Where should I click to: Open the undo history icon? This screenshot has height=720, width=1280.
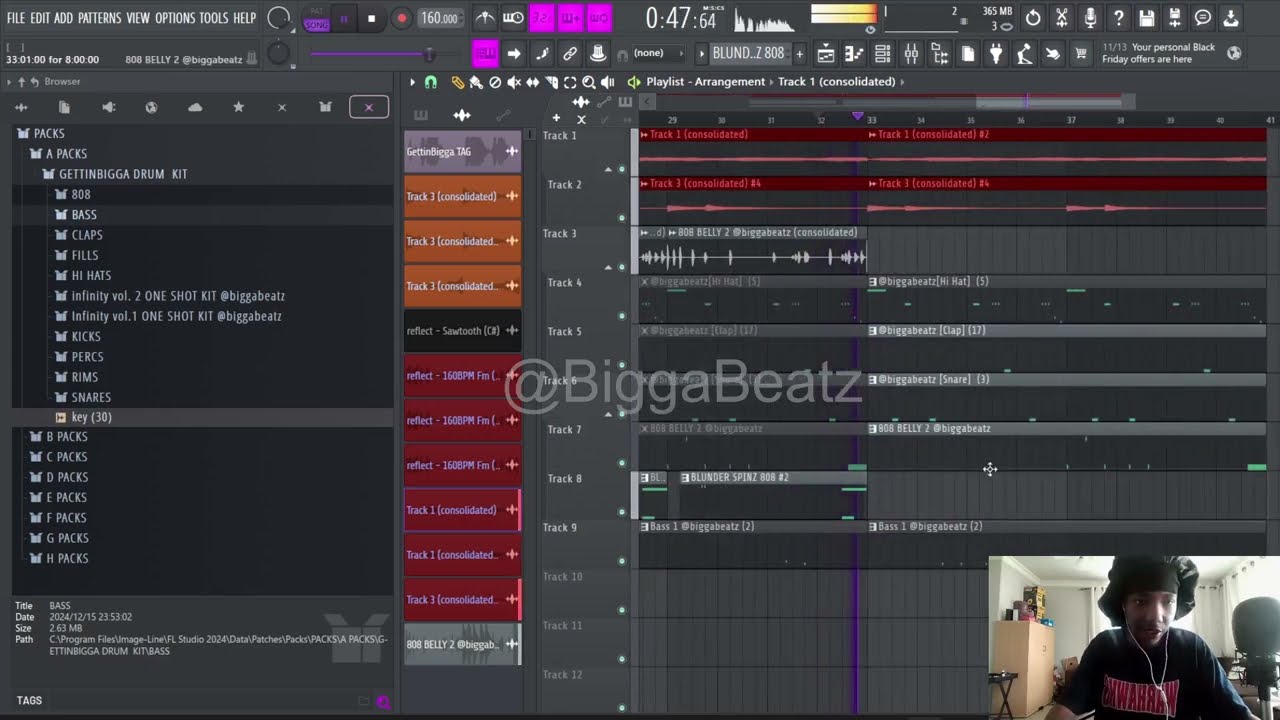(x=1033, y=18)
